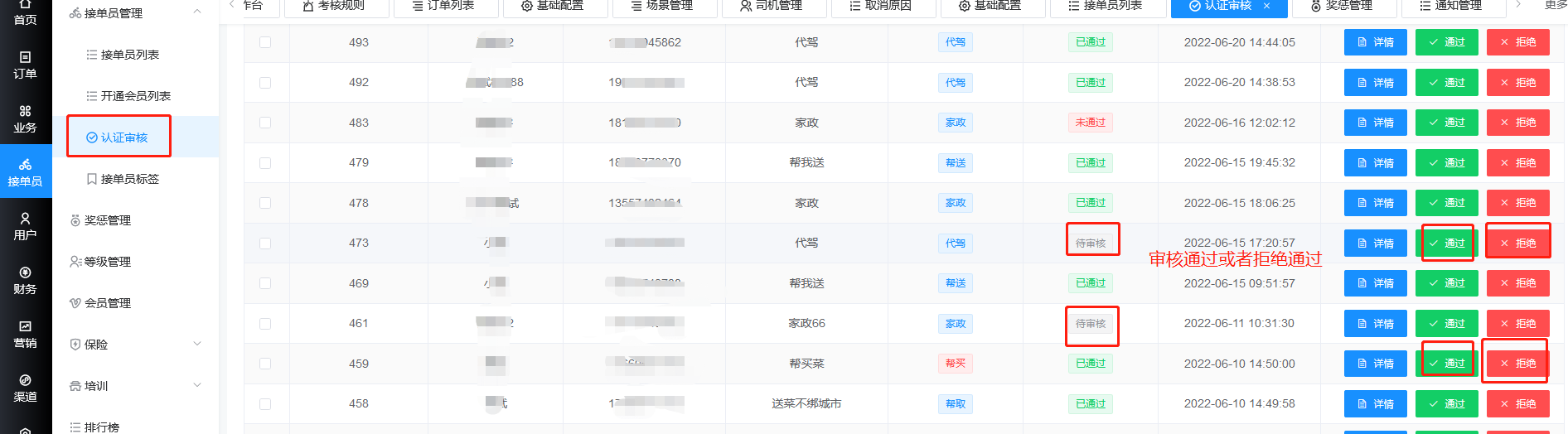Tick the checkbox for row 459

pyautogui.click(x=265, y=364)
